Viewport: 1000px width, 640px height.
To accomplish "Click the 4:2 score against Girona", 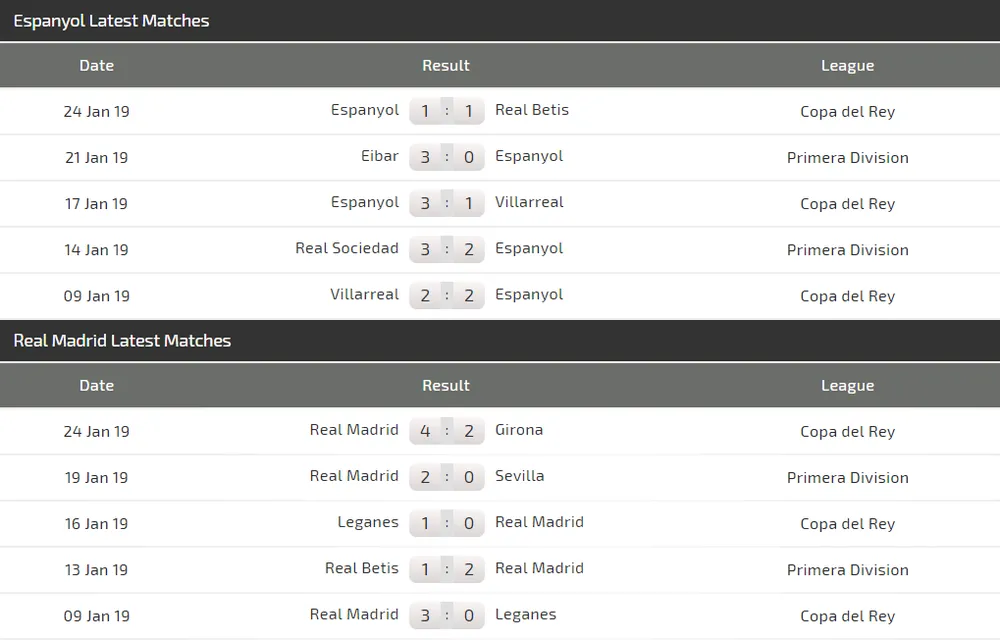I will click(446, 431).
